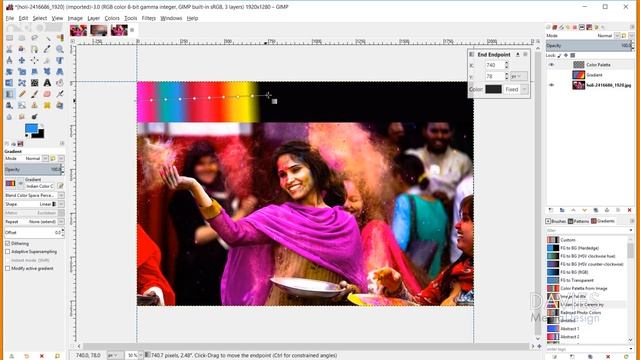Image resolution: width=640 pixels, height=360 pixels.
Task: Select the Color Picker tool
Action: (x=47, y=49)
